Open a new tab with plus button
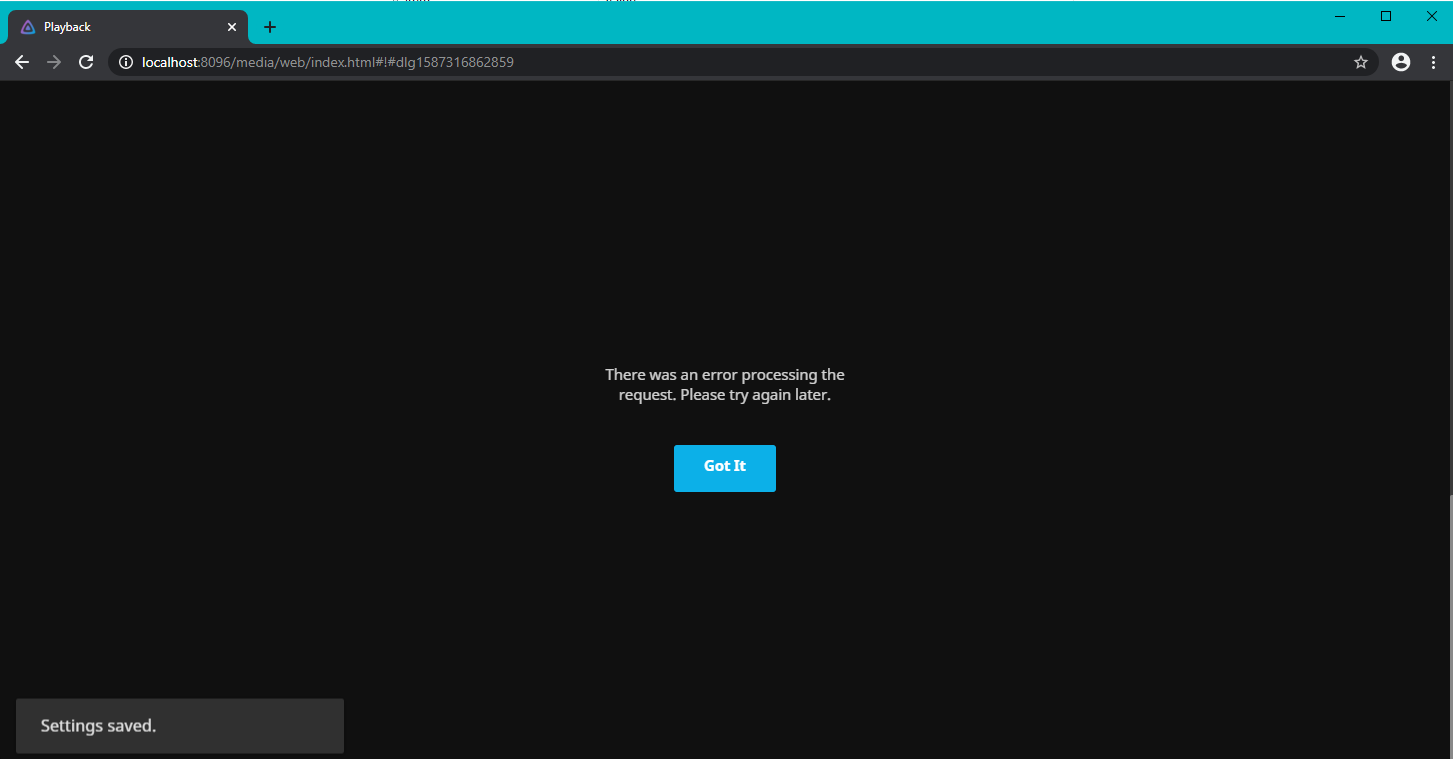 [x=270, y=27]
